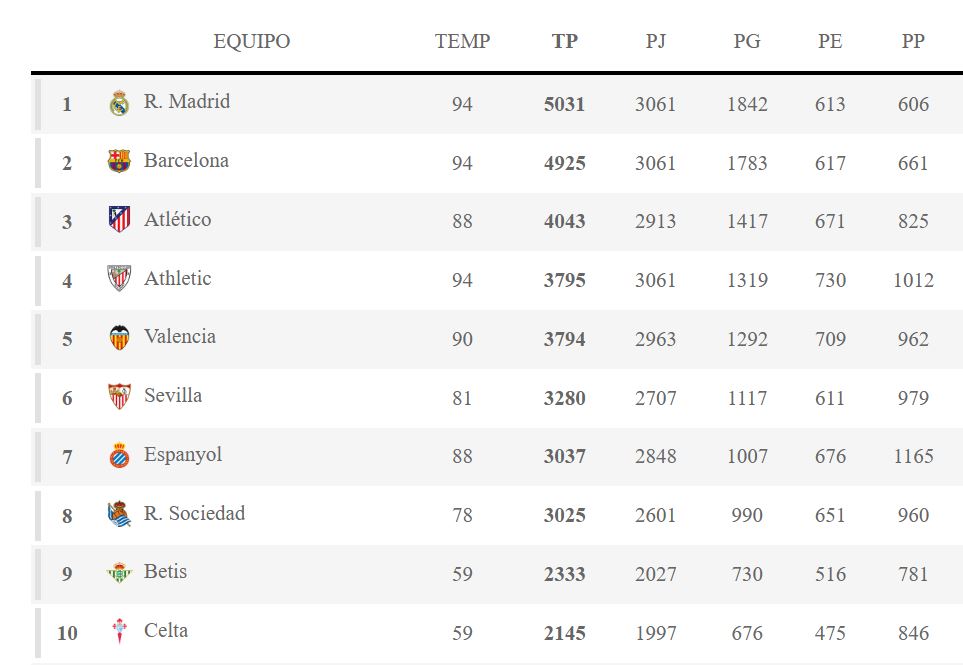
Task: Click the R. Sociedad club crest
Action: (x=119, y=515)
